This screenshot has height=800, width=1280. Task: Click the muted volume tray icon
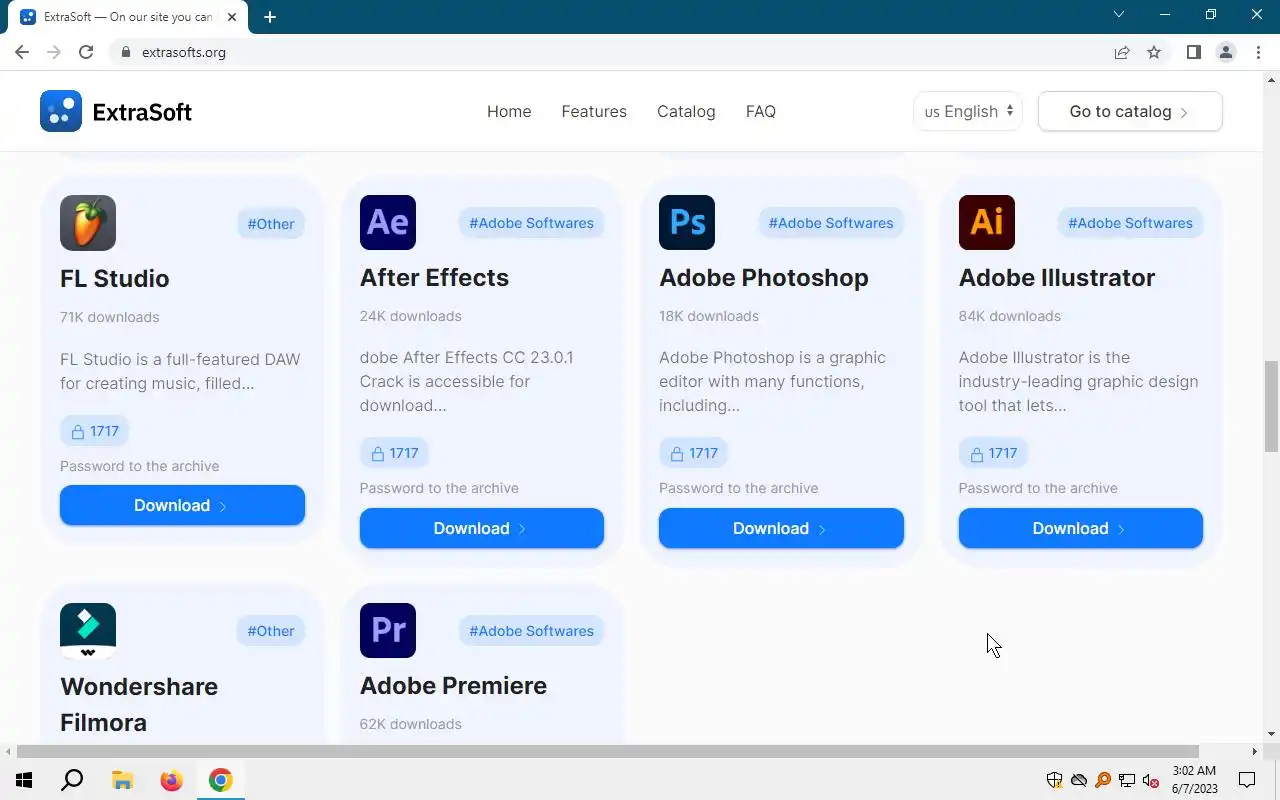(1151, 780)
